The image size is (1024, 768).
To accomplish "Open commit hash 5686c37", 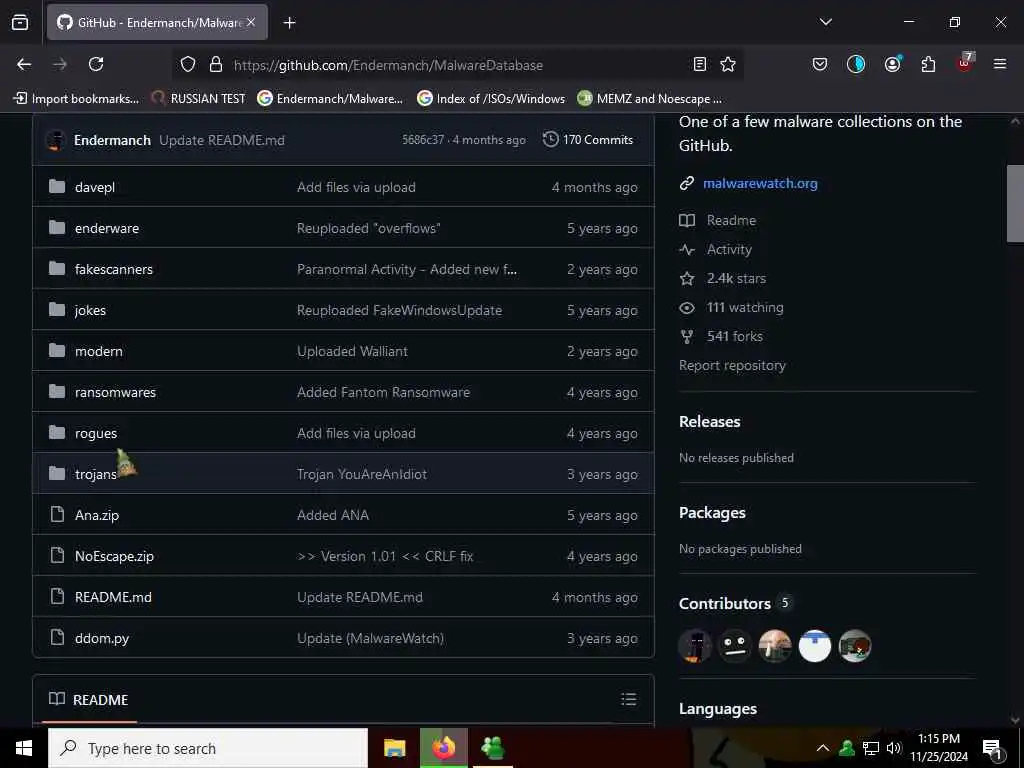I will coord(423,140).
